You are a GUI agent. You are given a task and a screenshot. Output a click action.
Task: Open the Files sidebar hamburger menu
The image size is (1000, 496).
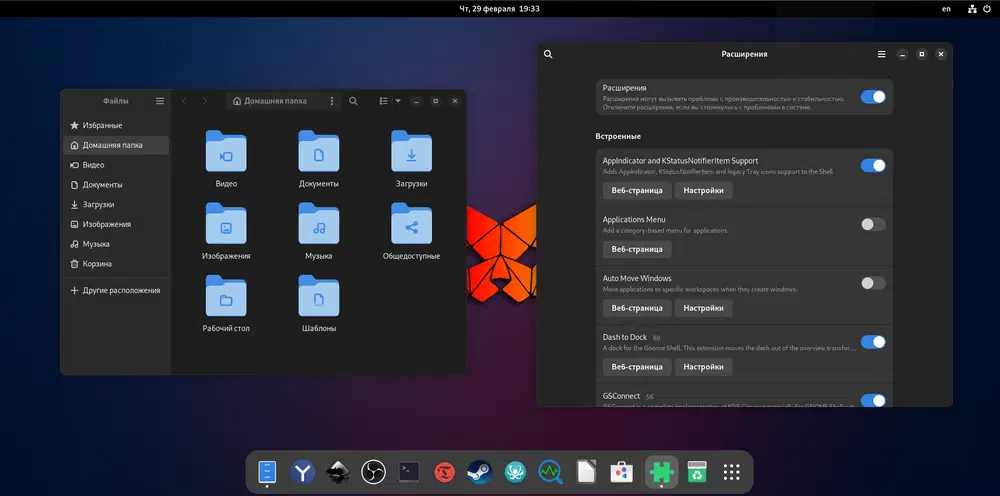160,101
